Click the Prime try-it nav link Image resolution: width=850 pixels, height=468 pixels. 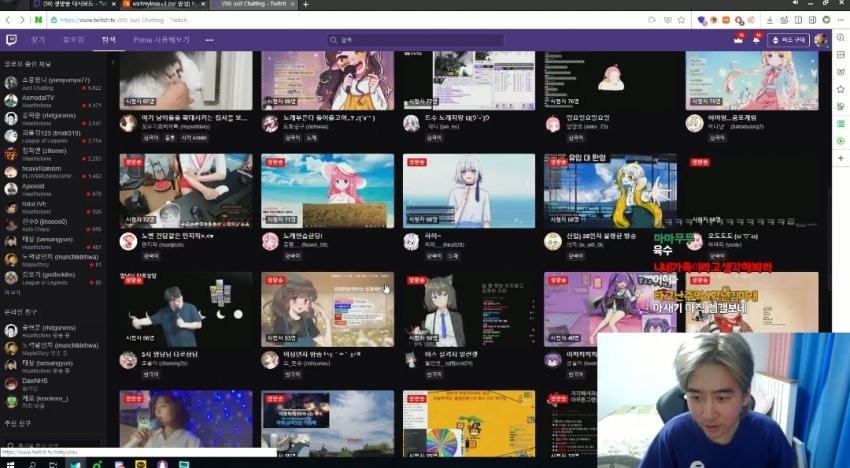tap(162, 40)
